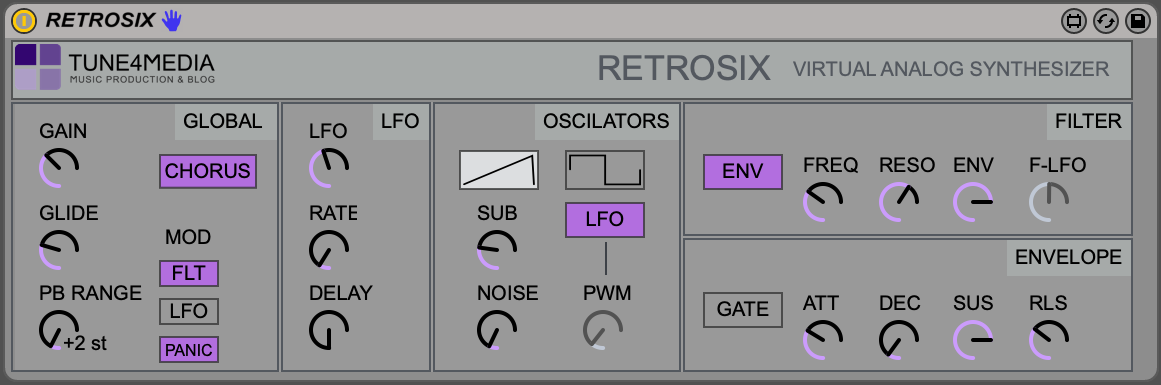Viewport: 1161px width, 385px height.
Task: Click the filter FREQ knob
Action: point(823,202)
